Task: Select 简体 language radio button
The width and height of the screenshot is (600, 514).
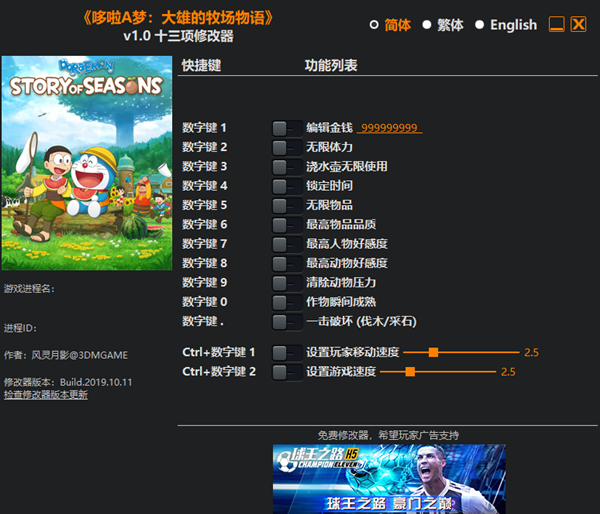Action: point(374,25)
